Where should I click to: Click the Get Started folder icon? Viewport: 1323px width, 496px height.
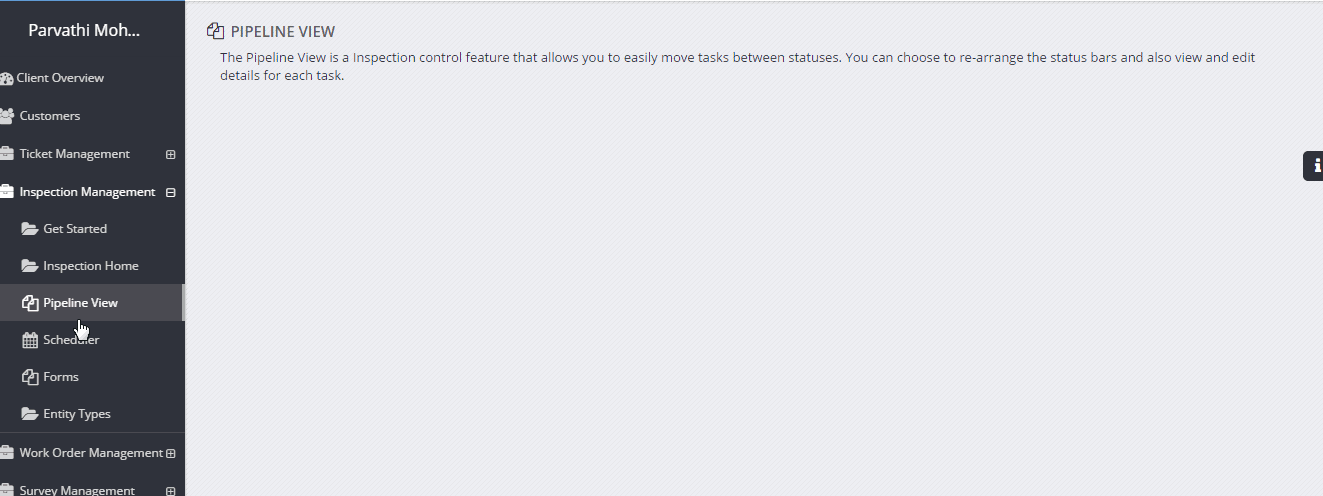[x=30, y=229]
